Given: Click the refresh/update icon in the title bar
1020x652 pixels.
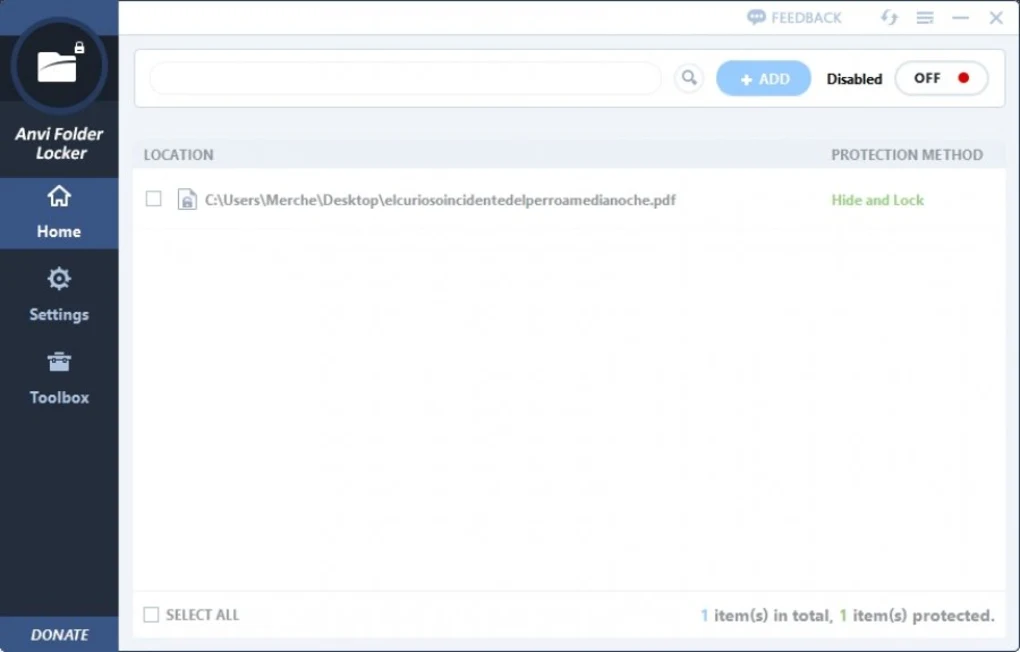Looking at the screenshot, I should (888, 17).
